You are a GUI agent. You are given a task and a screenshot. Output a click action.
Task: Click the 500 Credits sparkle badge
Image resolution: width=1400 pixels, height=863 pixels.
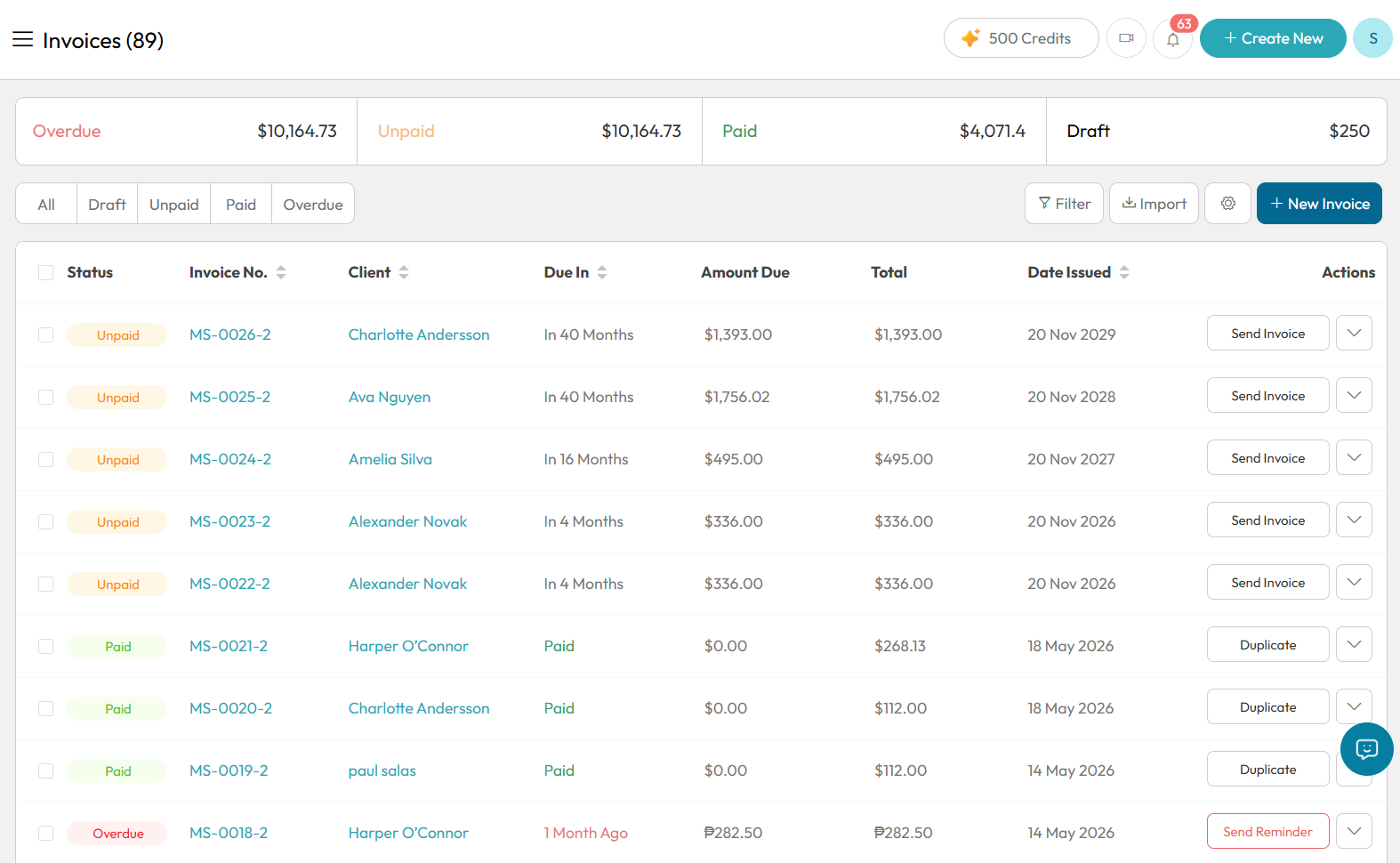(x=1021, y=38)
